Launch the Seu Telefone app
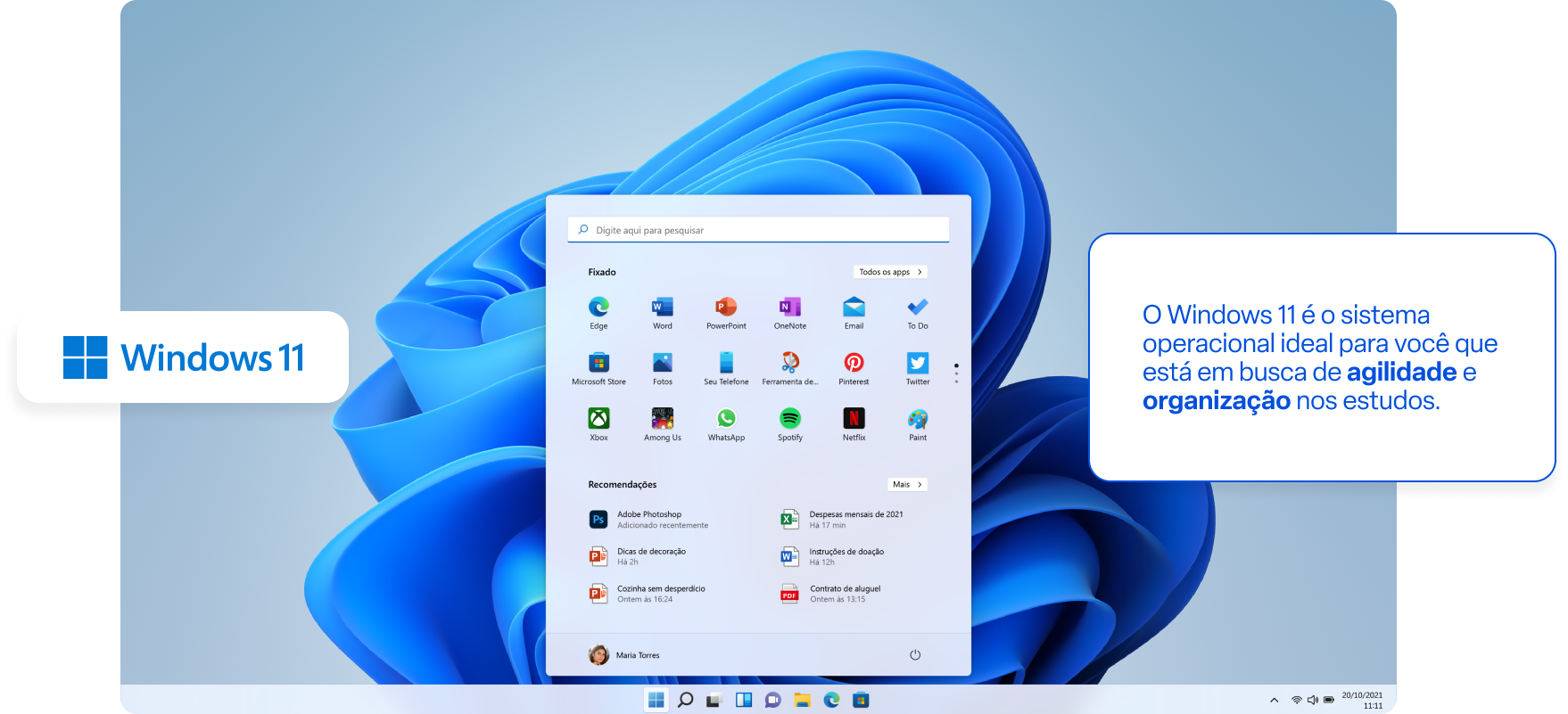Screen dimensions: 1568x714 pos(726,368)
